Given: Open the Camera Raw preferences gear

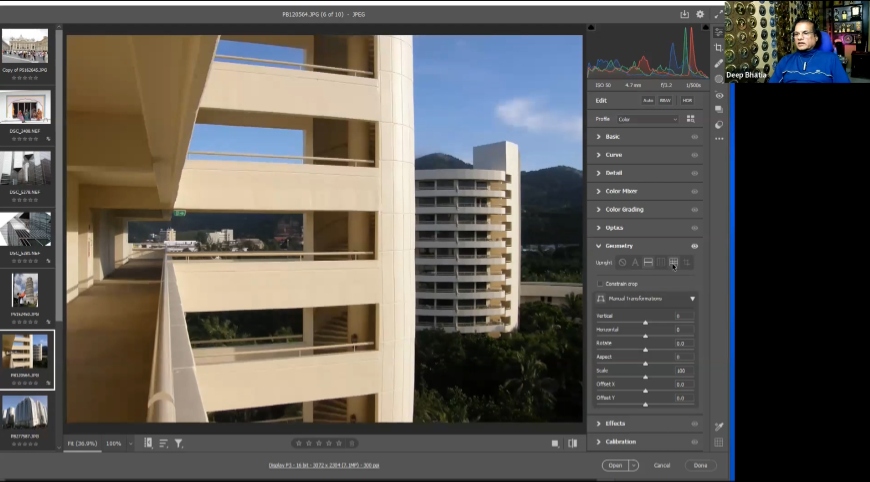Looking at the screenshot, I should click(x=700, y=14).
